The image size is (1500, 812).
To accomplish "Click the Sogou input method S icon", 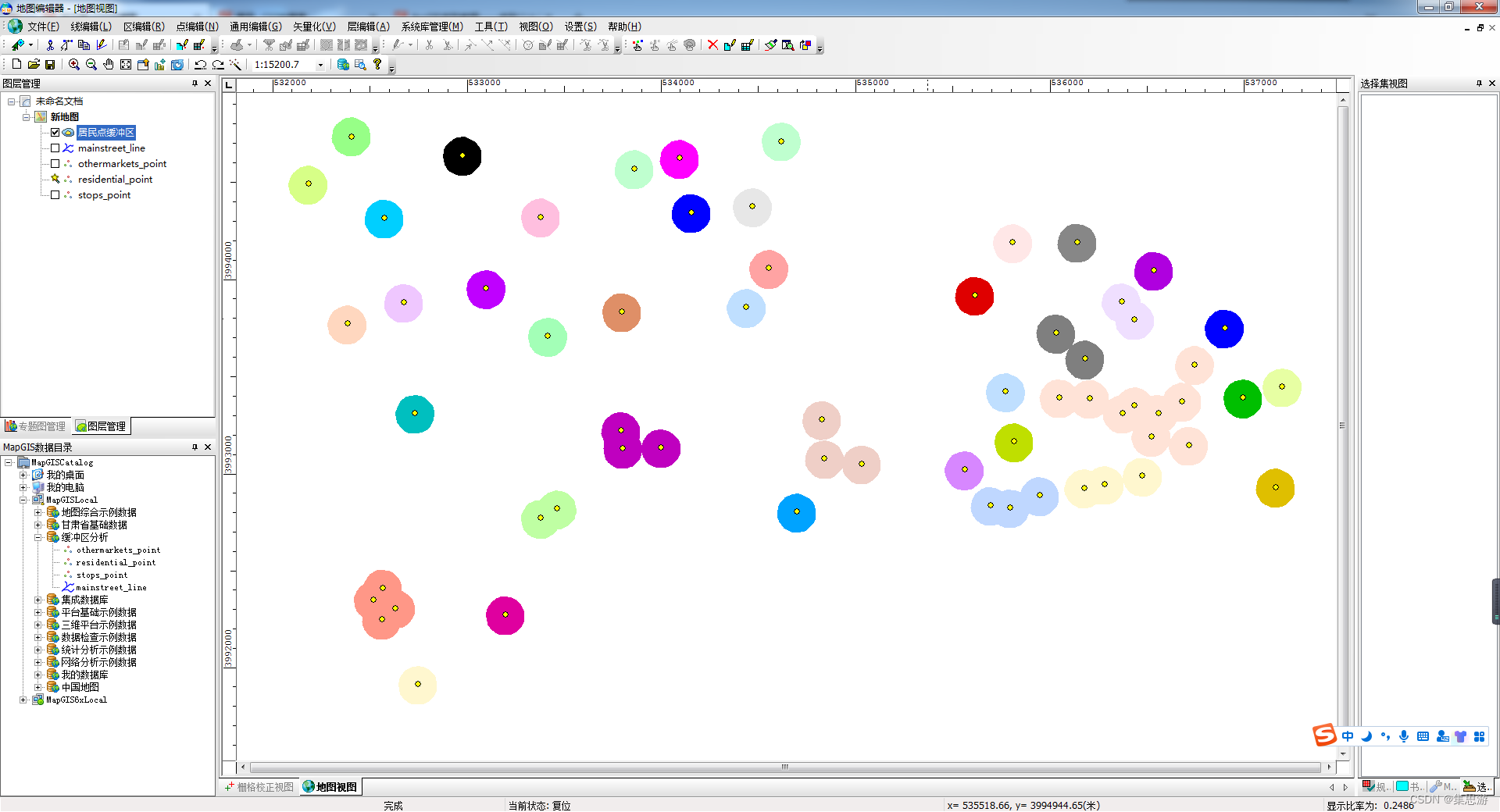I will click(x=1324, y=735).
